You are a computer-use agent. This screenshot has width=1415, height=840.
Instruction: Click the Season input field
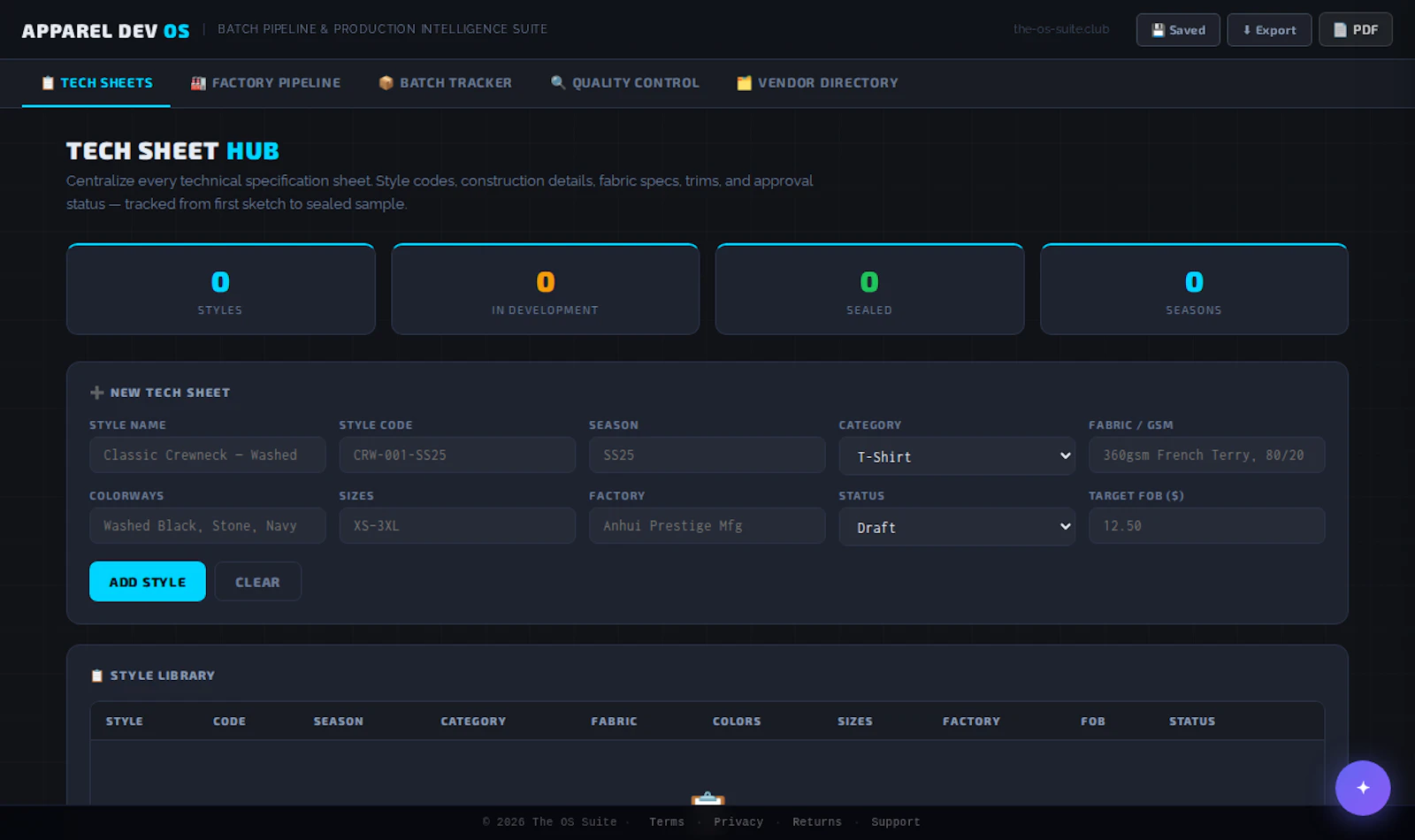pos(707,454)
